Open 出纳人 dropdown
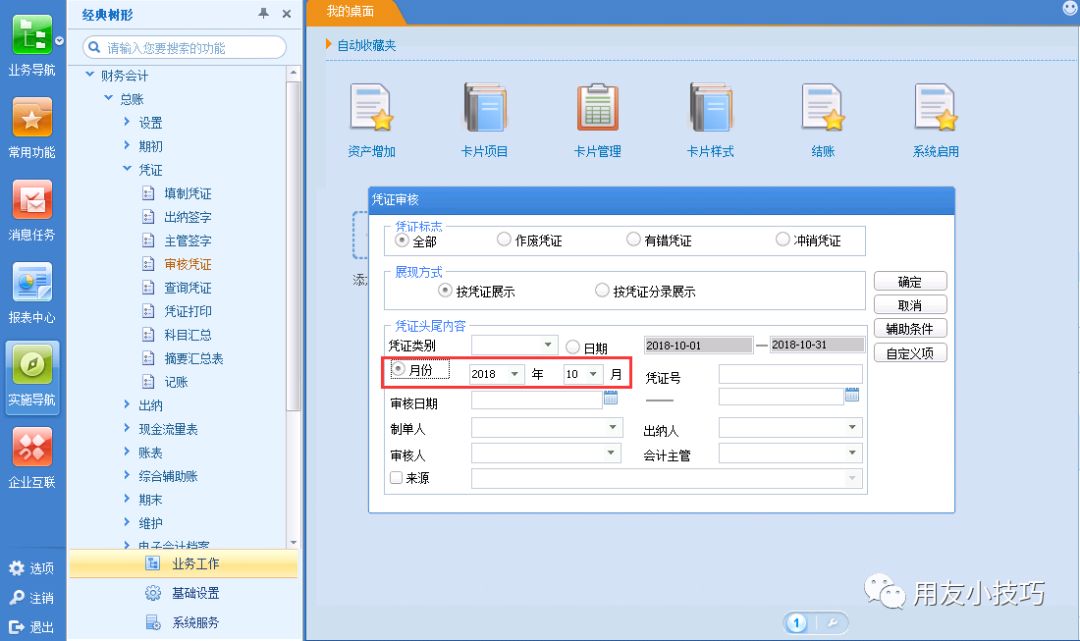 [852, 428]
